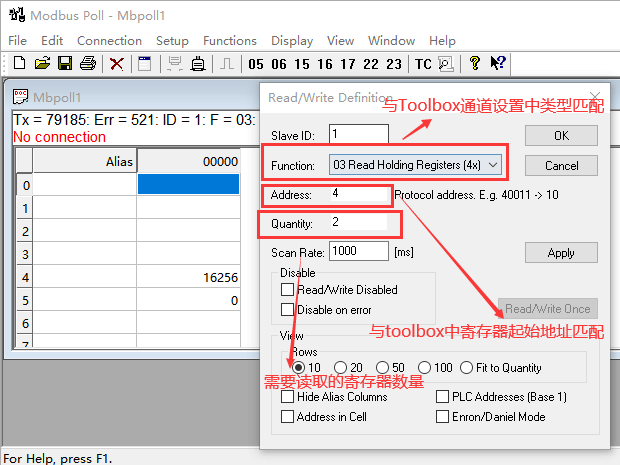The image size is (620, 465).
Task: Select function 22 toolbar button
Action: pyautogui.click(x=371, y=64)
